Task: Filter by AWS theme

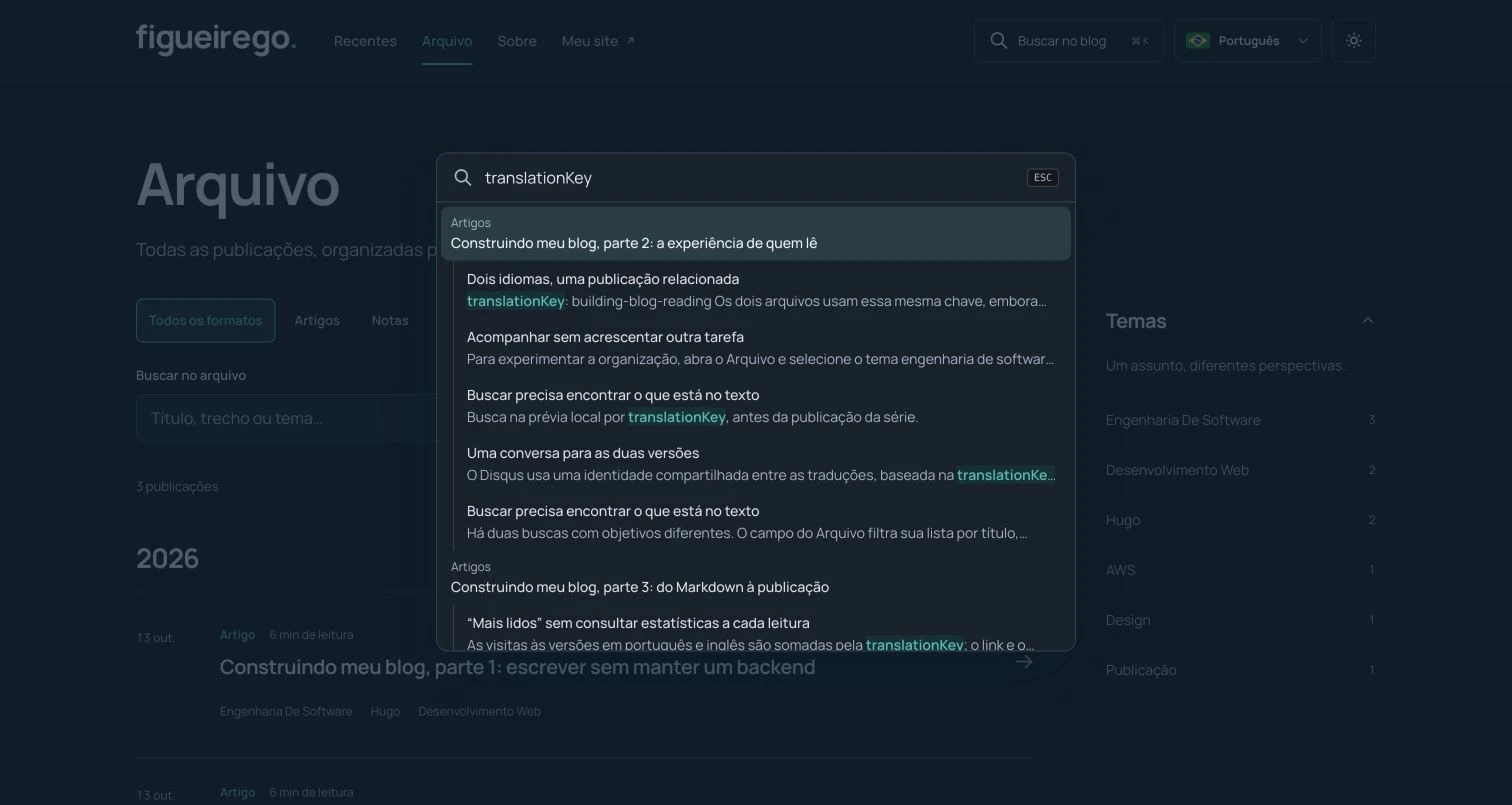Action: 1240,570
